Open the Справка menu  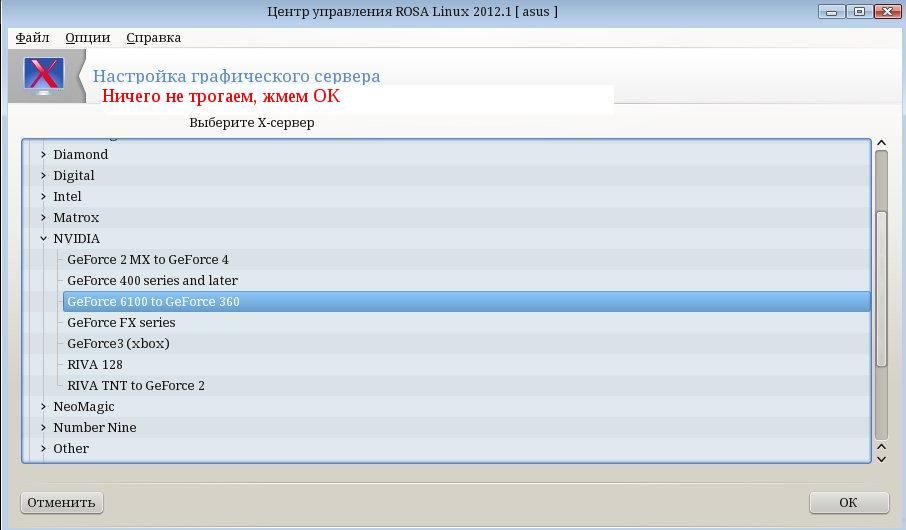[153, 38]
